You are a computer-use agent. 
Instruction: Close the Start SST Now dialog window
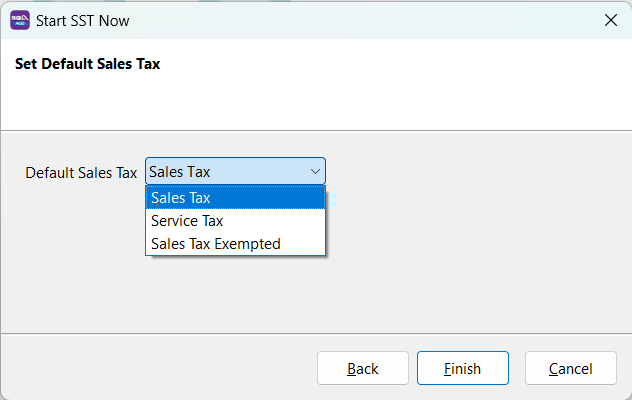pyautogui.click(x=610, y=20)
